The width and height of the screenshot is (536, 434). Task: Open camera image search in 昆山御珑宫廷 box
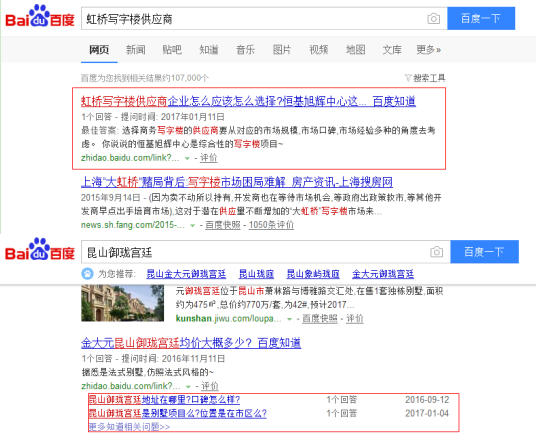(437, 252)
